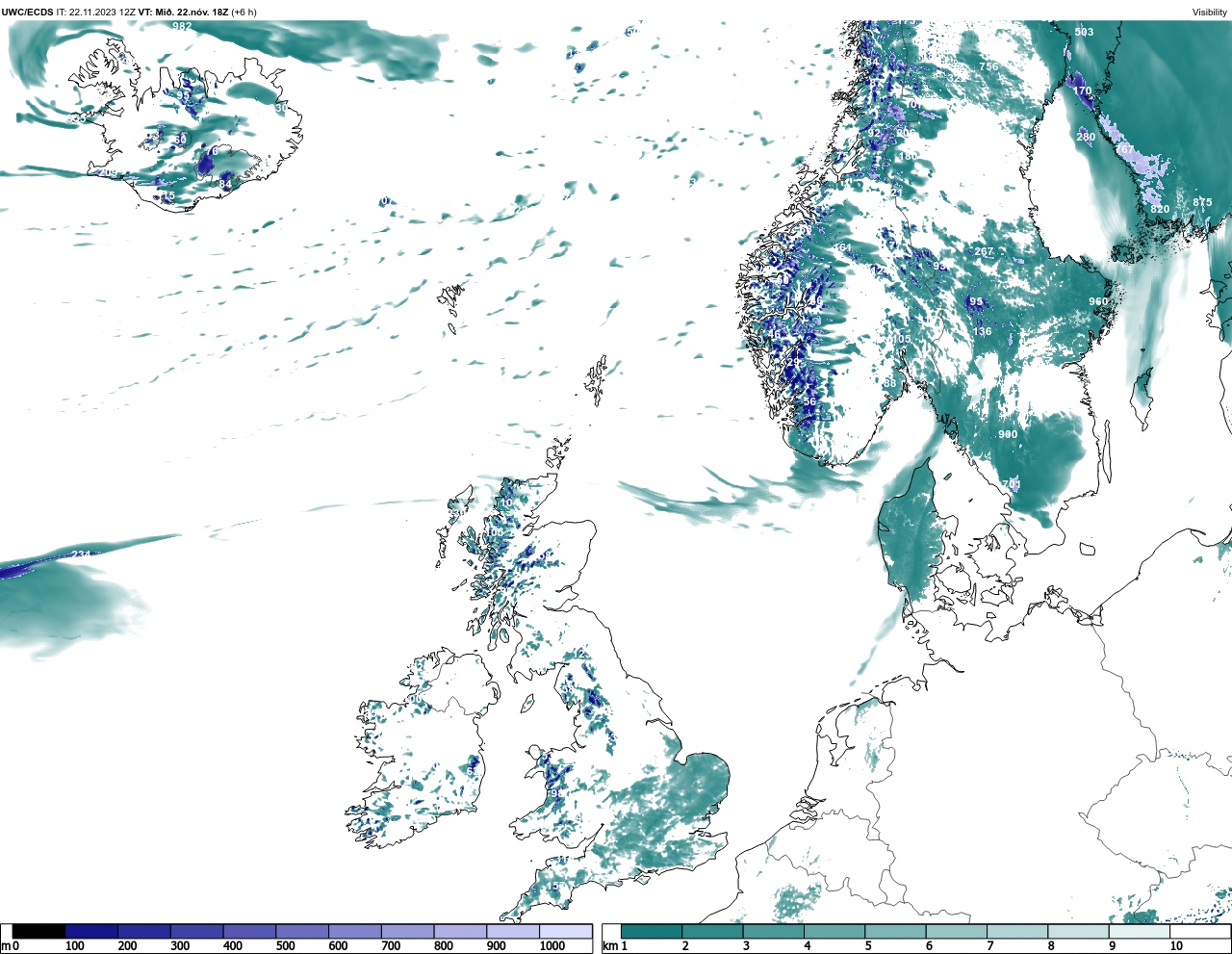
Task: Click the '503' visibility value
Action: (1084, 32)
